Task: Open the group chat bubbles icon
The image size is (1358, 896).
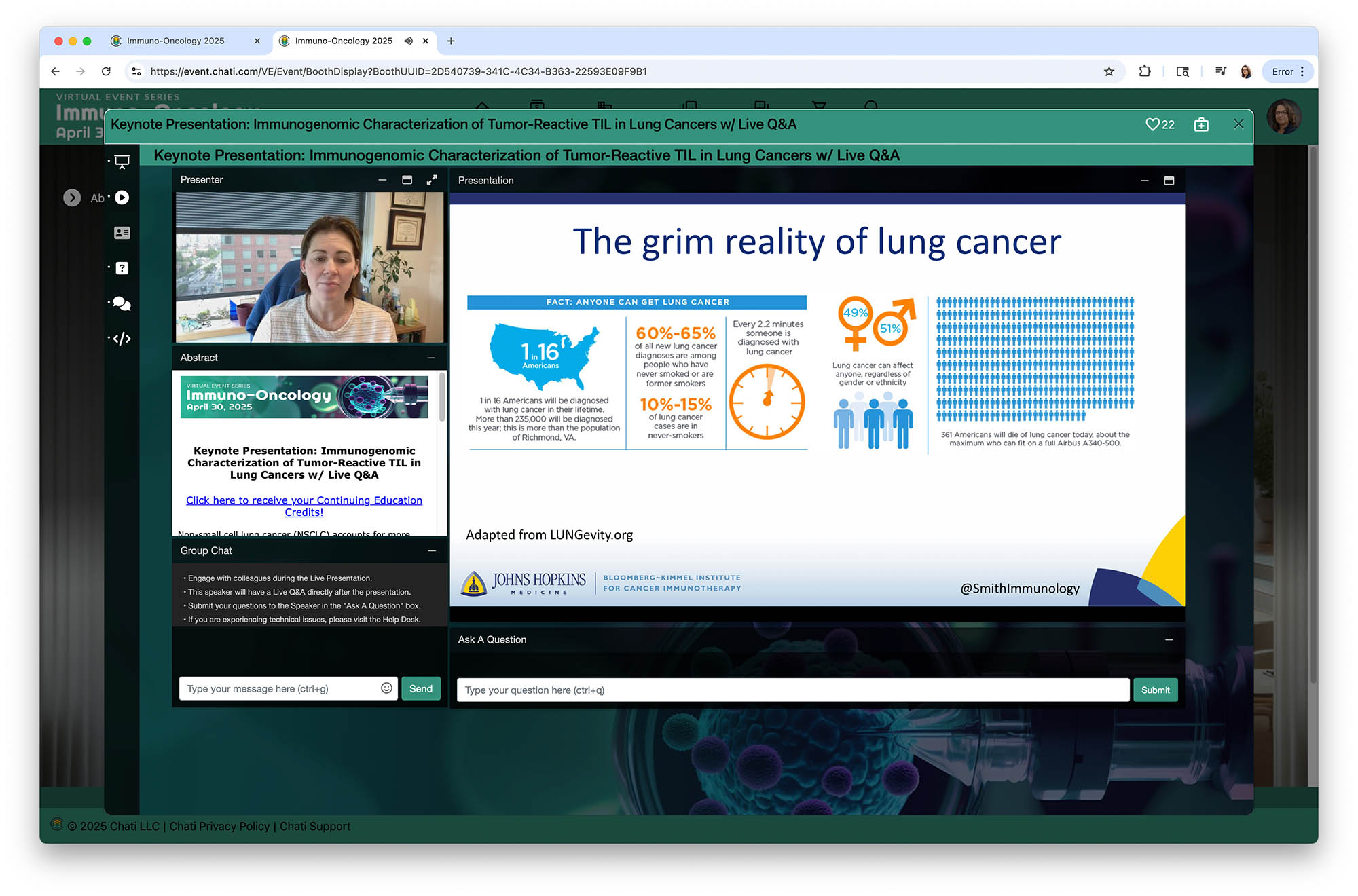Action: click(122, 303)
